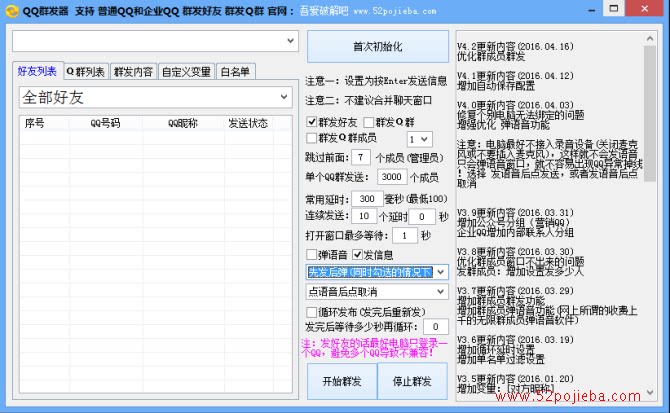Click the 常用延时 field showing 300

pos(367,199)
